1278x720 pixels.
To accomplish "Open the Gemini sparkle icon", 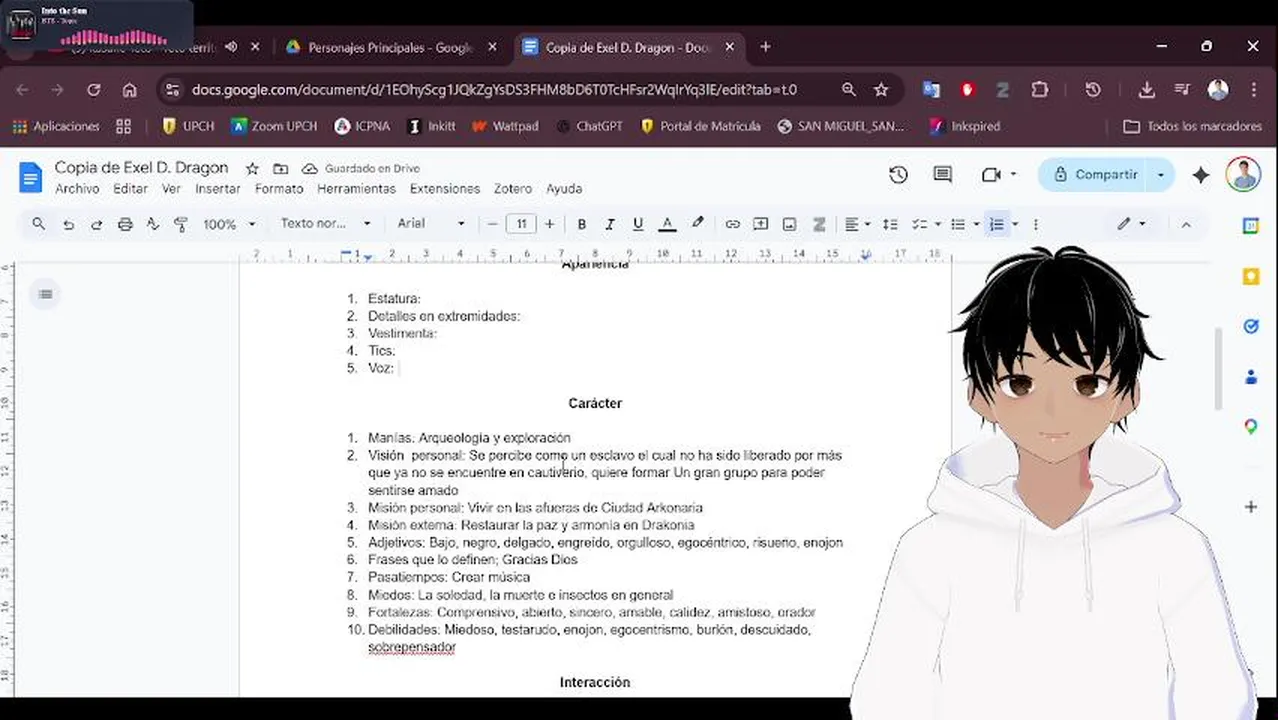I will tap(1201, 175).
